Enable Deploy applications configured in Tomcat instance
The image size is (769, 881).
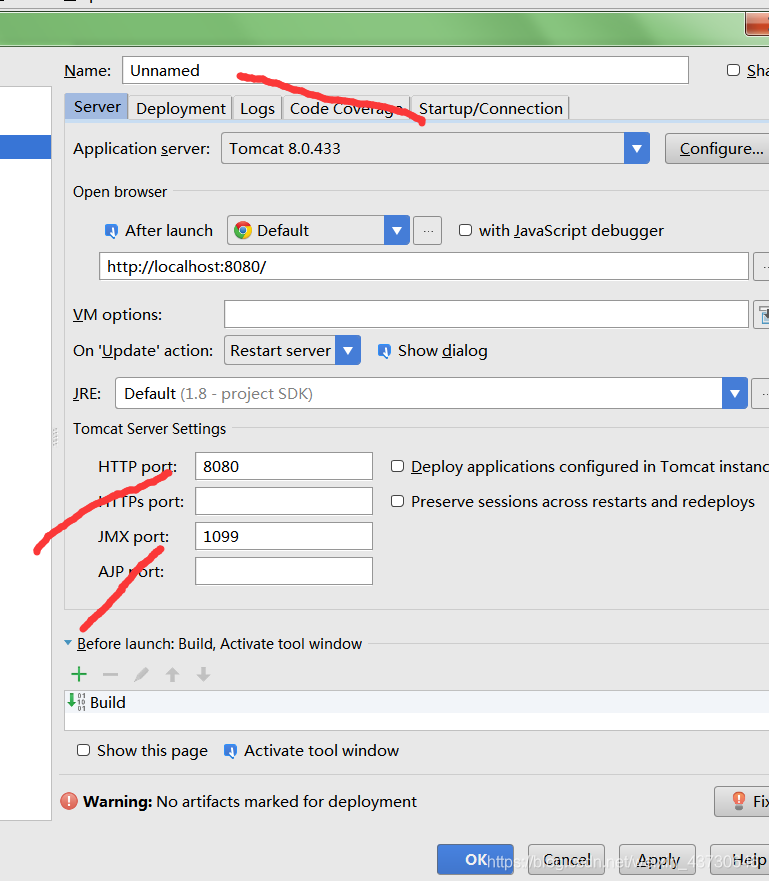397,466
